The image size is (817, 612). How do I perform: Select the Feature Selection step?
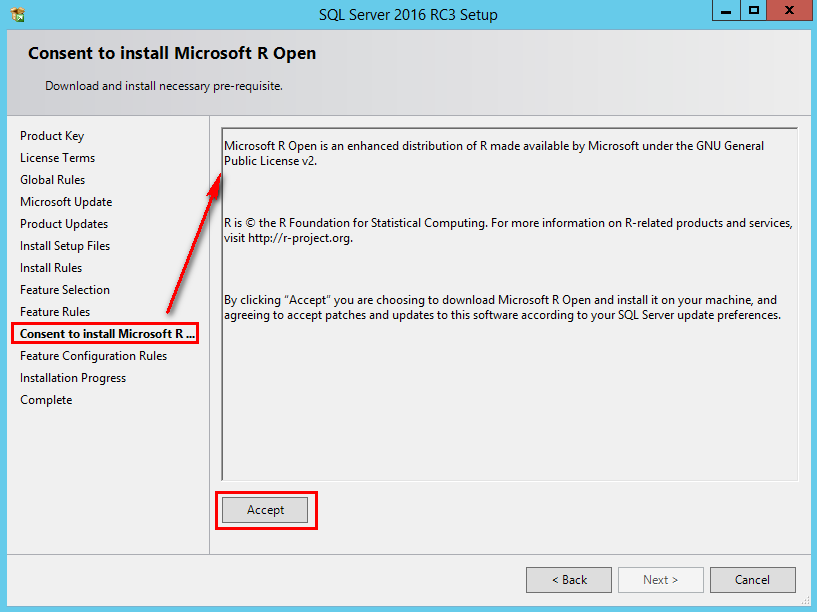tap(65, 290)
